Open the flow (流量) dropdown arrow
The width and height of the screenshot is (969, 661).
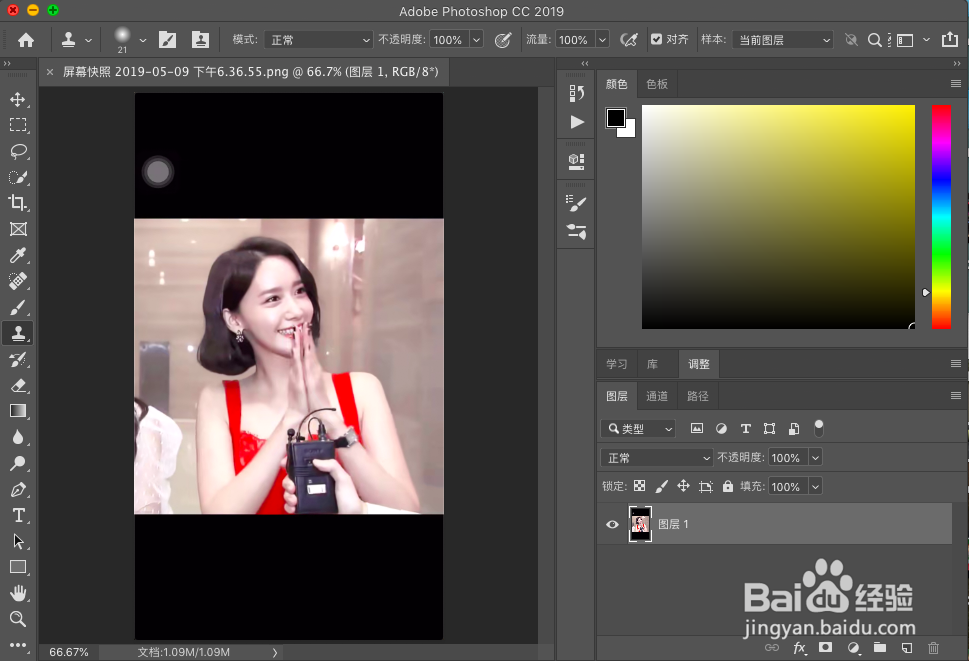(x=603, y=40)
